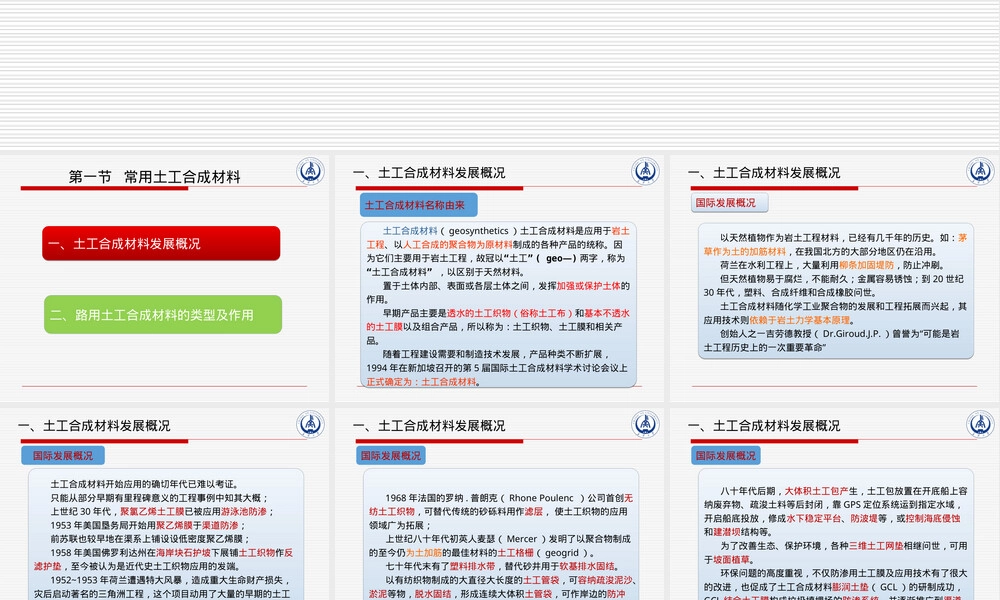
Task: Click the red phrase 水下稳定平台
Action: tap(814, 518)
